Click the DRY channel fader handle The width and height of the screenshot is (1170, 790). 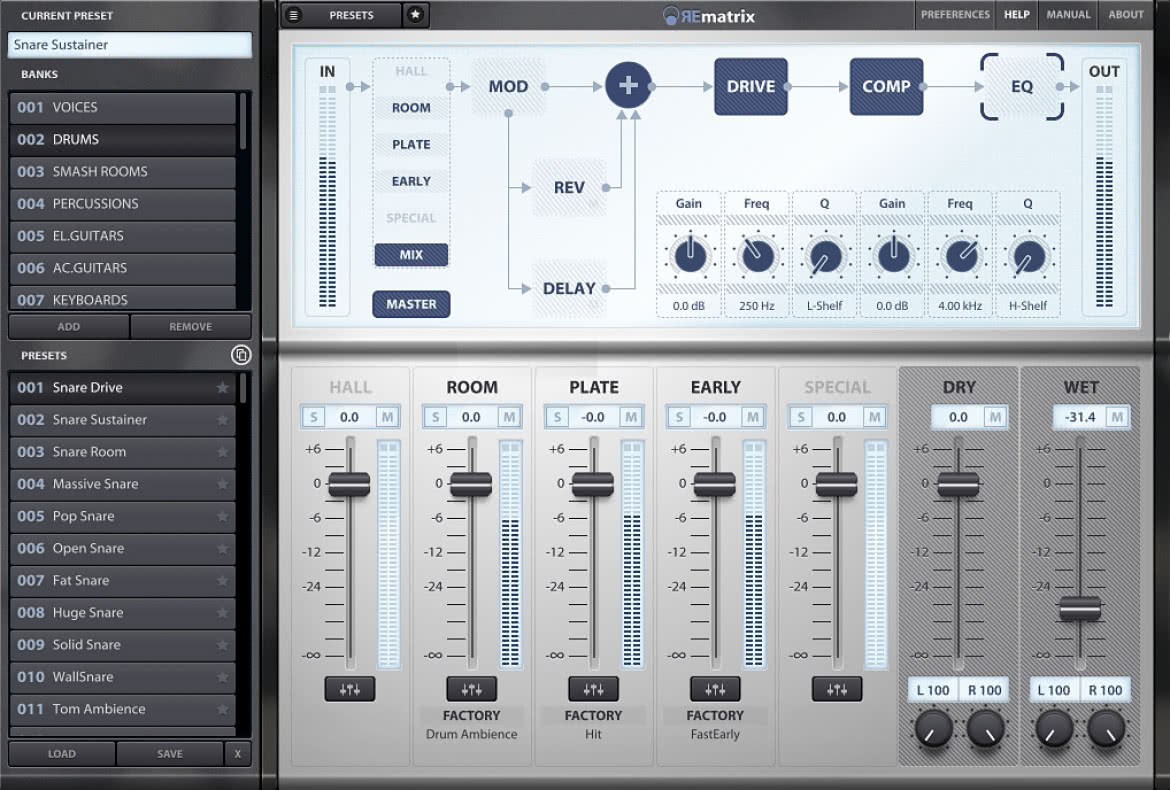tap(958, 484)
